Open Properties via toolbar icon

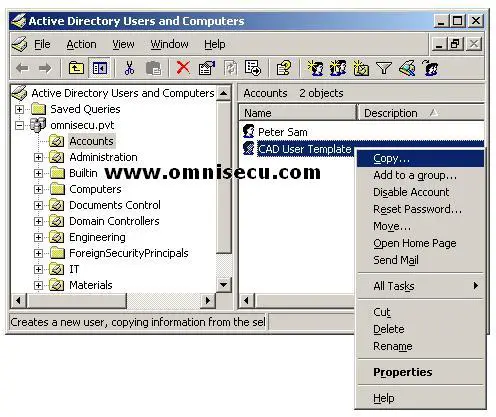(207, 68)
